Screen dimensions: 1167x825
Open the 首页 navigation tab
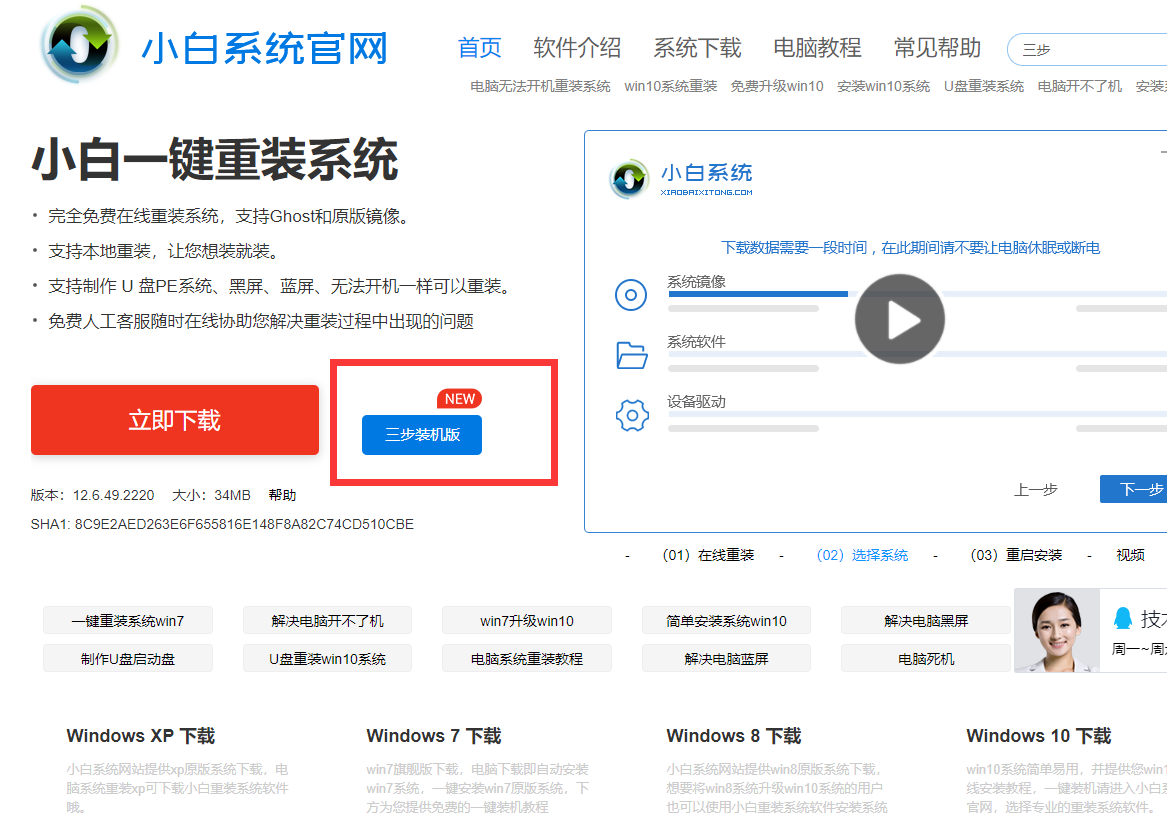(479, 48)
